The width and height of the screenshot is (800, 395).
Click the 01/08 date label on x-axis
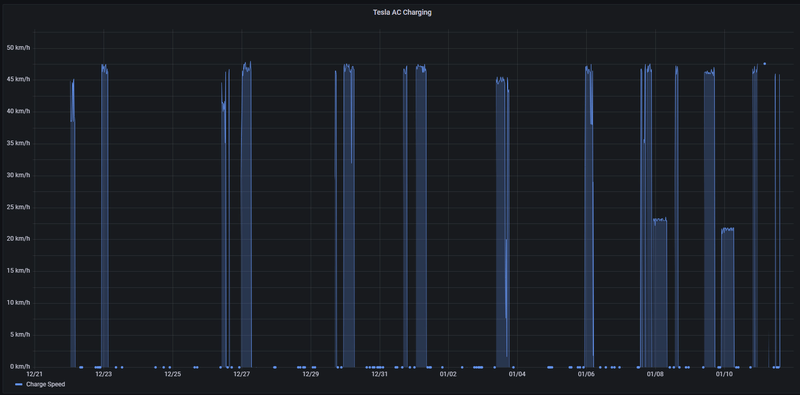click(x=655, y=374)
